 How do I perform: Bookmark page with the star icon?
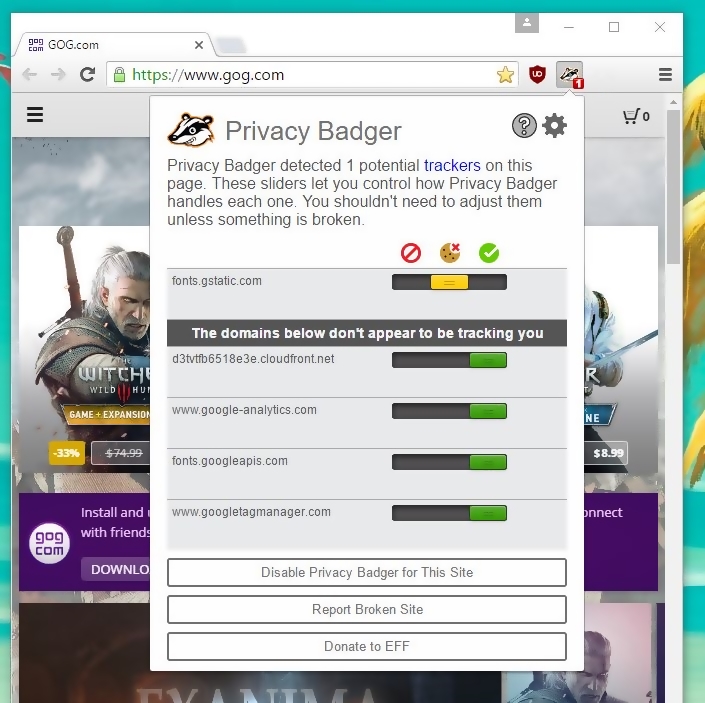click(x=505, y=75)
